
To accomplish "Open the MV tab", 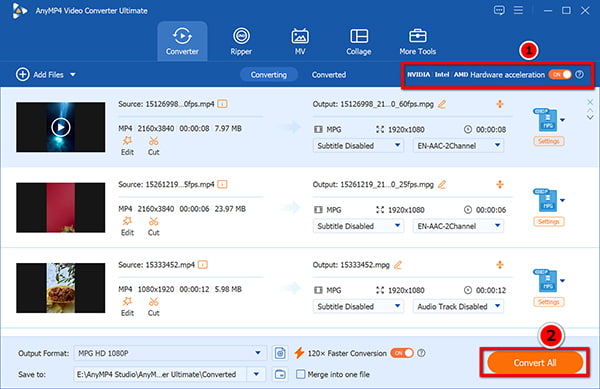I will click(300, 41).
